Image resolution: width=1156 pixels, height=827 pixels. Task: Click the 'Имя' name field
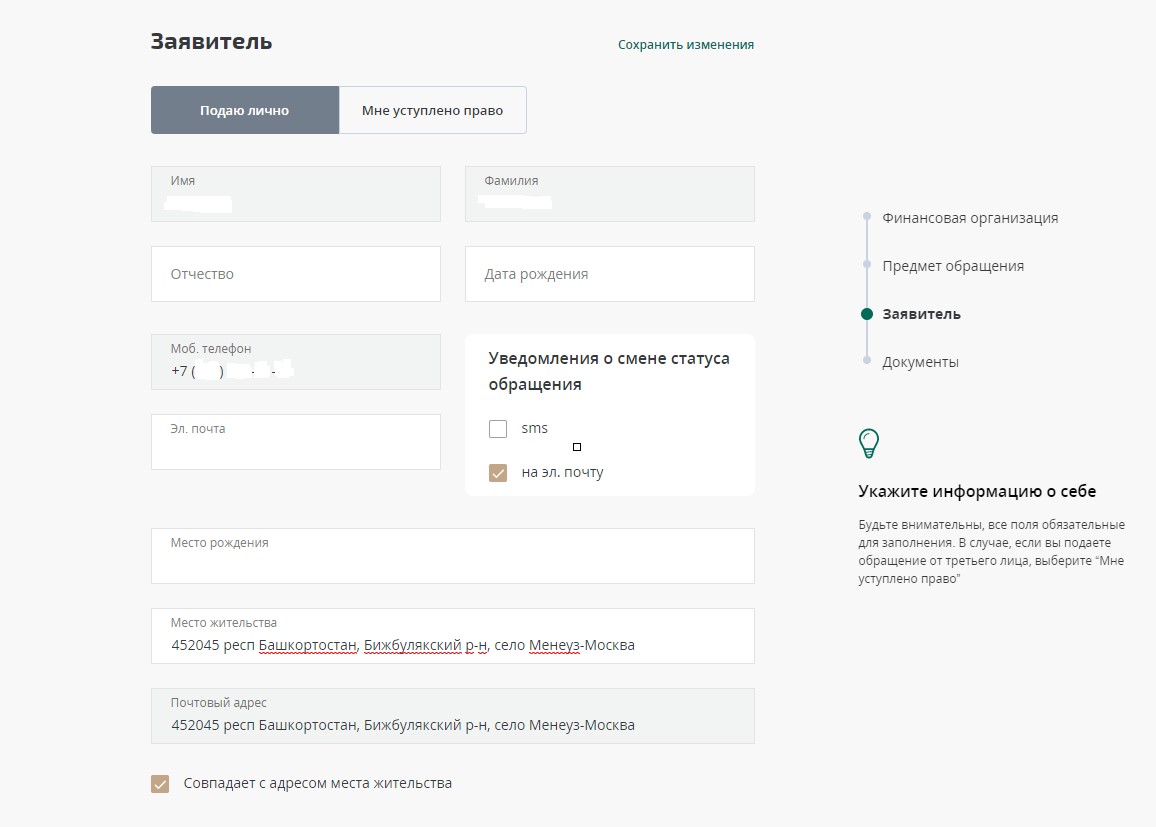coord(295,194)
